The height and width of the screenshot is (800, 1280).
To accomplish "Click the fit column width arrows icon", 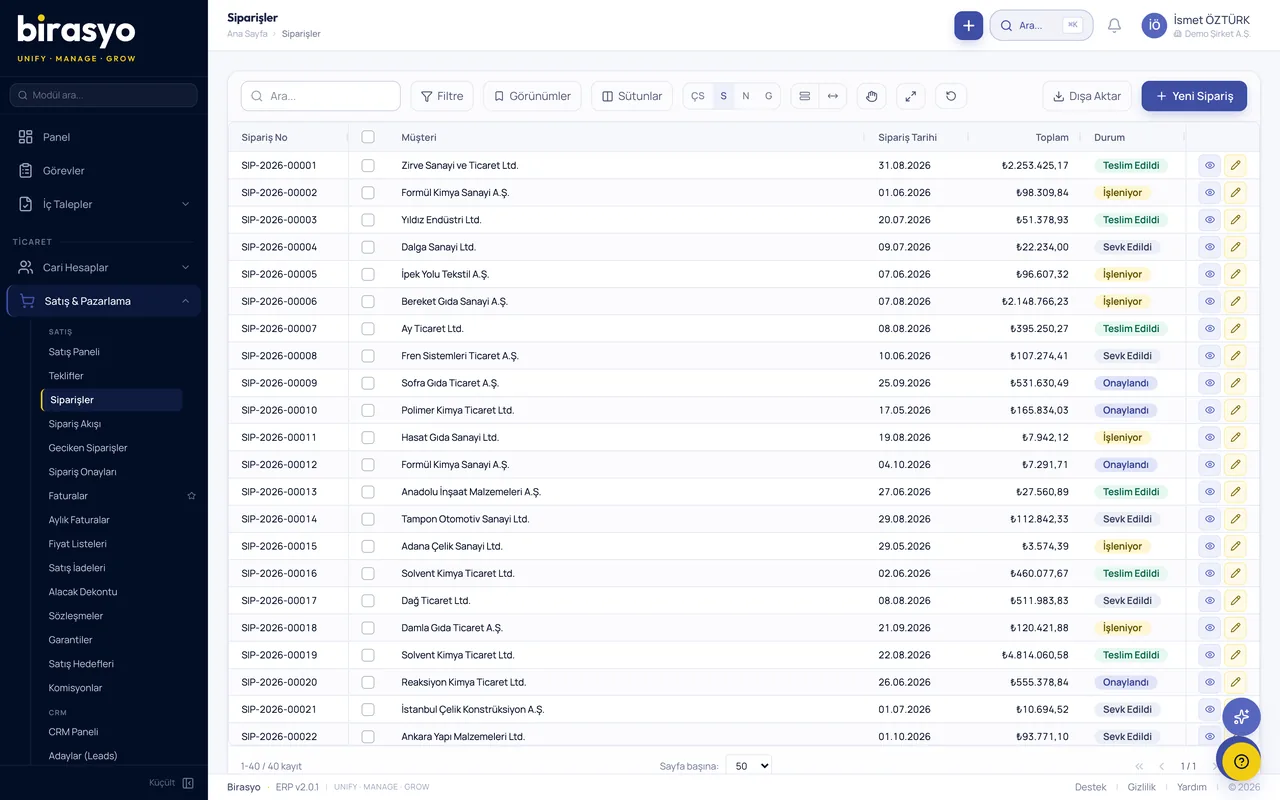I will pyautogui.click(x=832, y=96).
